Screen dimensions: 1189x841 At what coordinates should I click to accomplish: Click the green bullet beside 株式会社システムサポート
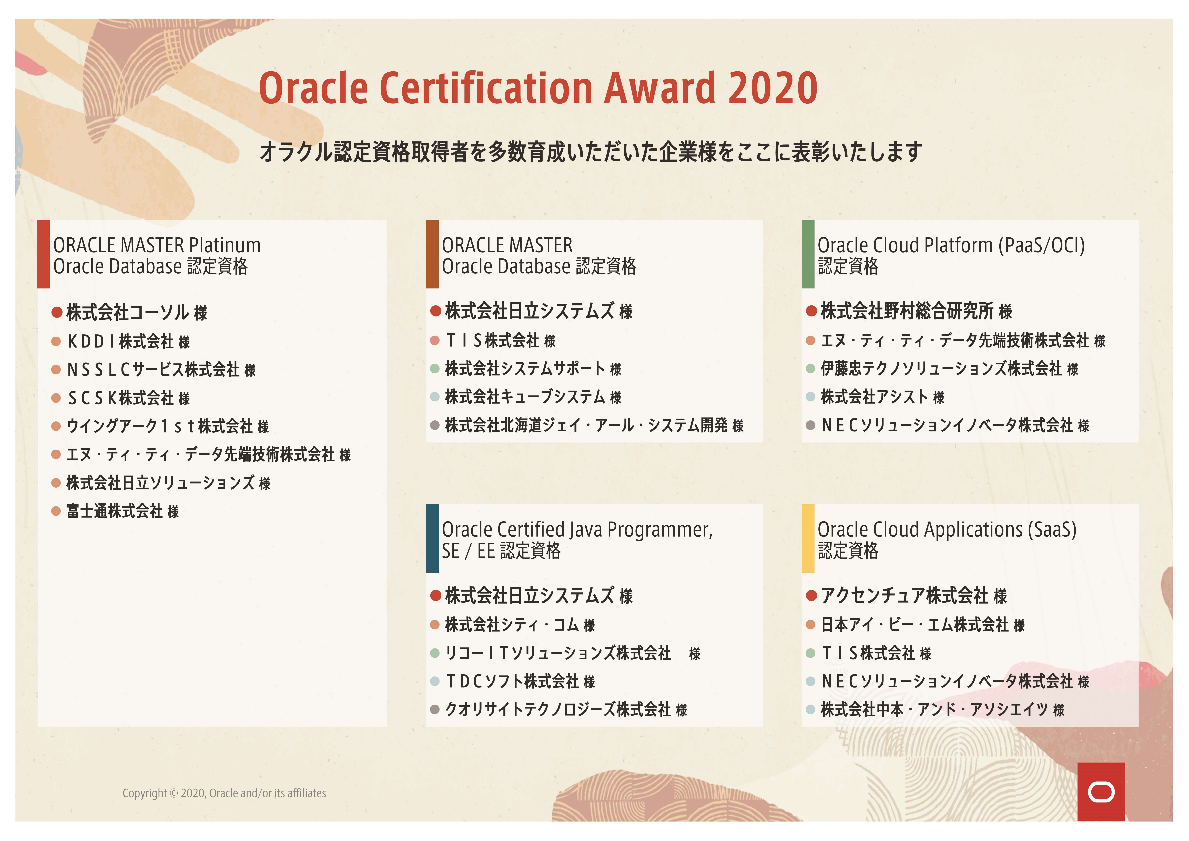click(435, 369)
